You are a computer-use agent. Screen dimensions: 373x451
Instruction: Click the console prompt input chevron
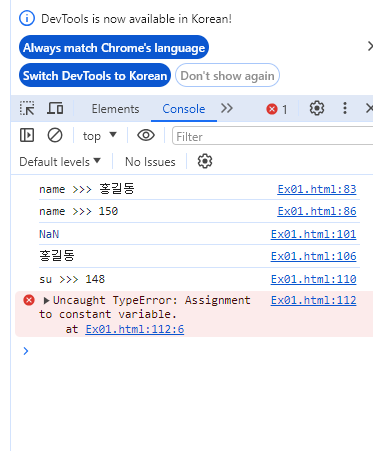click(x=26, y=351)
